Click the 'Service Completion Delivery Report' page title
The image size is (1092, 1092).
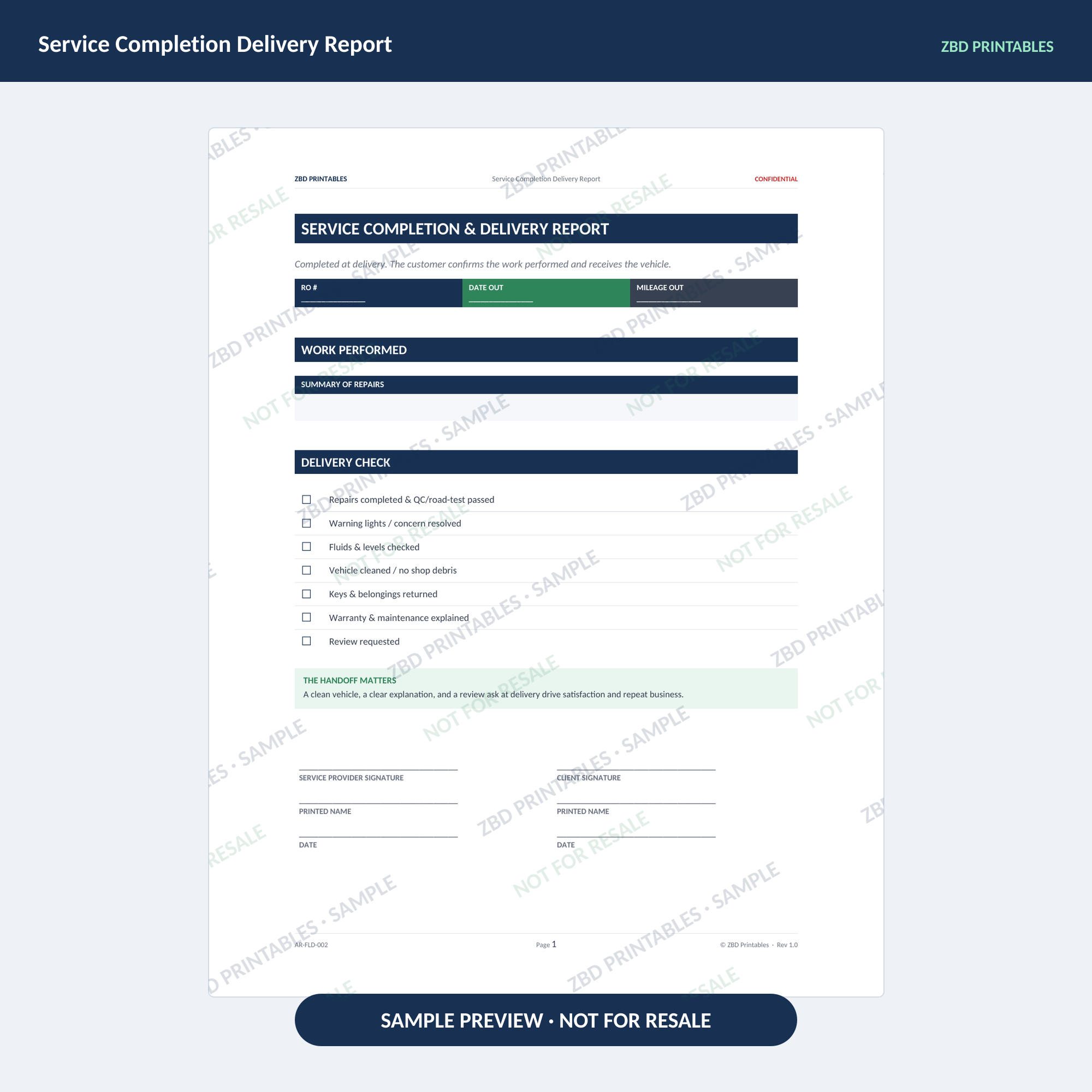pos(215,44)
